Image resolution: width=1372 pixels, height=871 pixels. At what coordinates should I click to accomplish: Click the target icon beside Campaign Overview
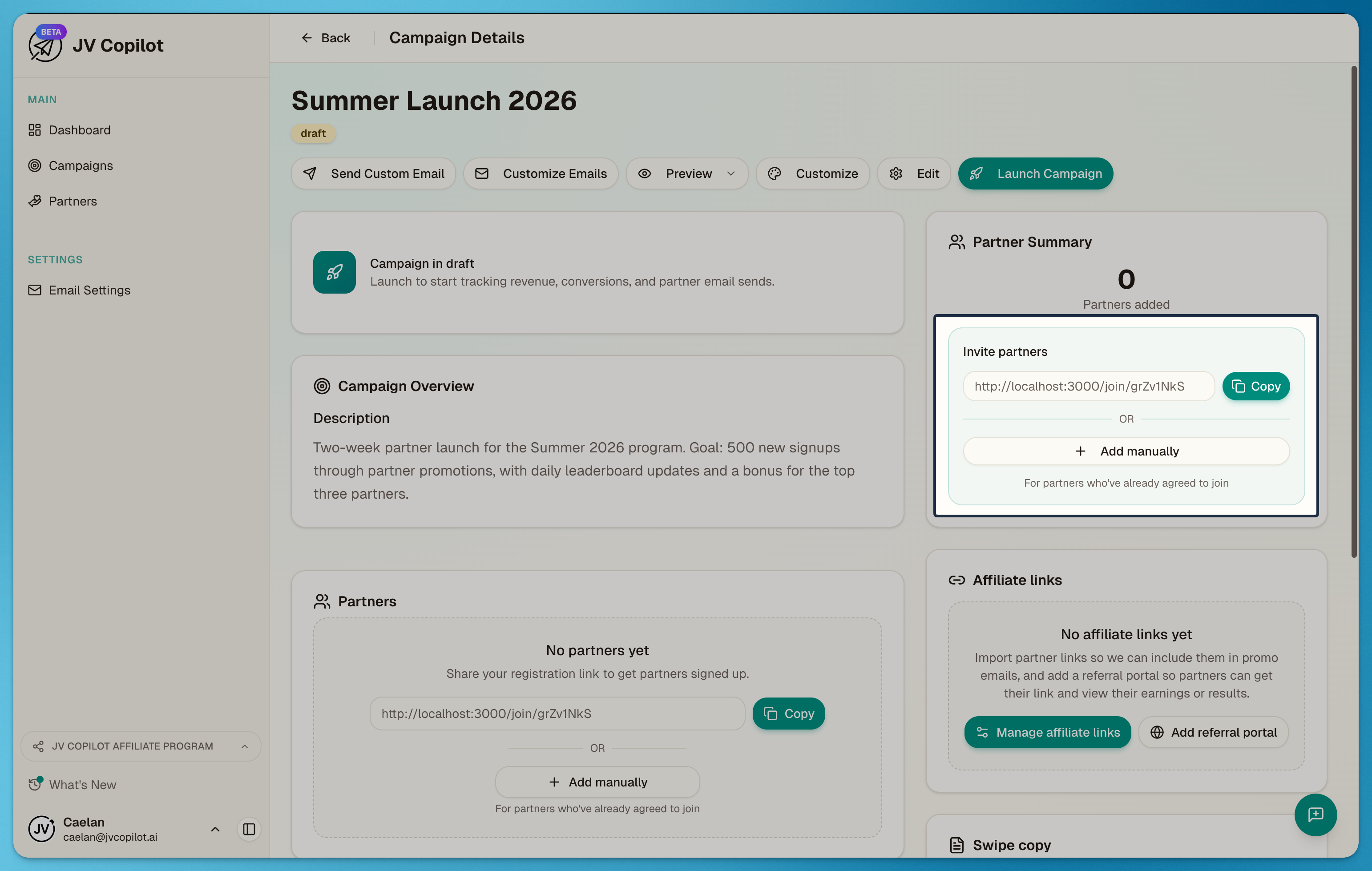pyautogui.click(x=322, y=386)
